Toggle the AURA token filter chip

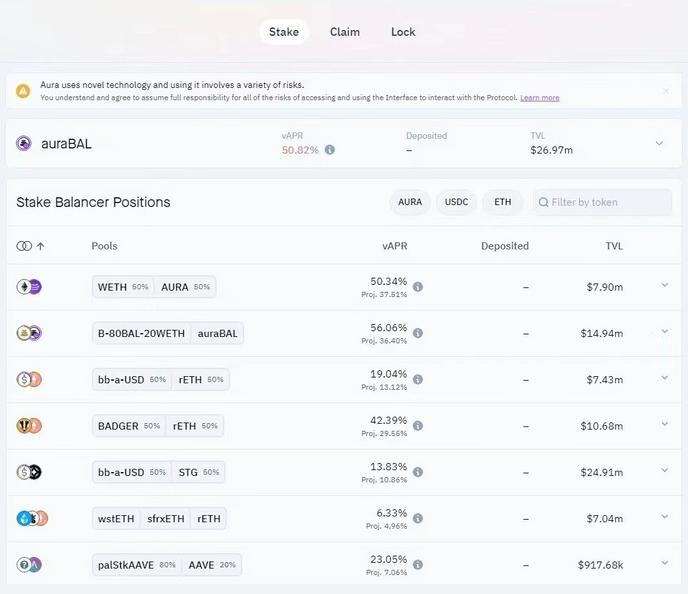click(410, 202)
